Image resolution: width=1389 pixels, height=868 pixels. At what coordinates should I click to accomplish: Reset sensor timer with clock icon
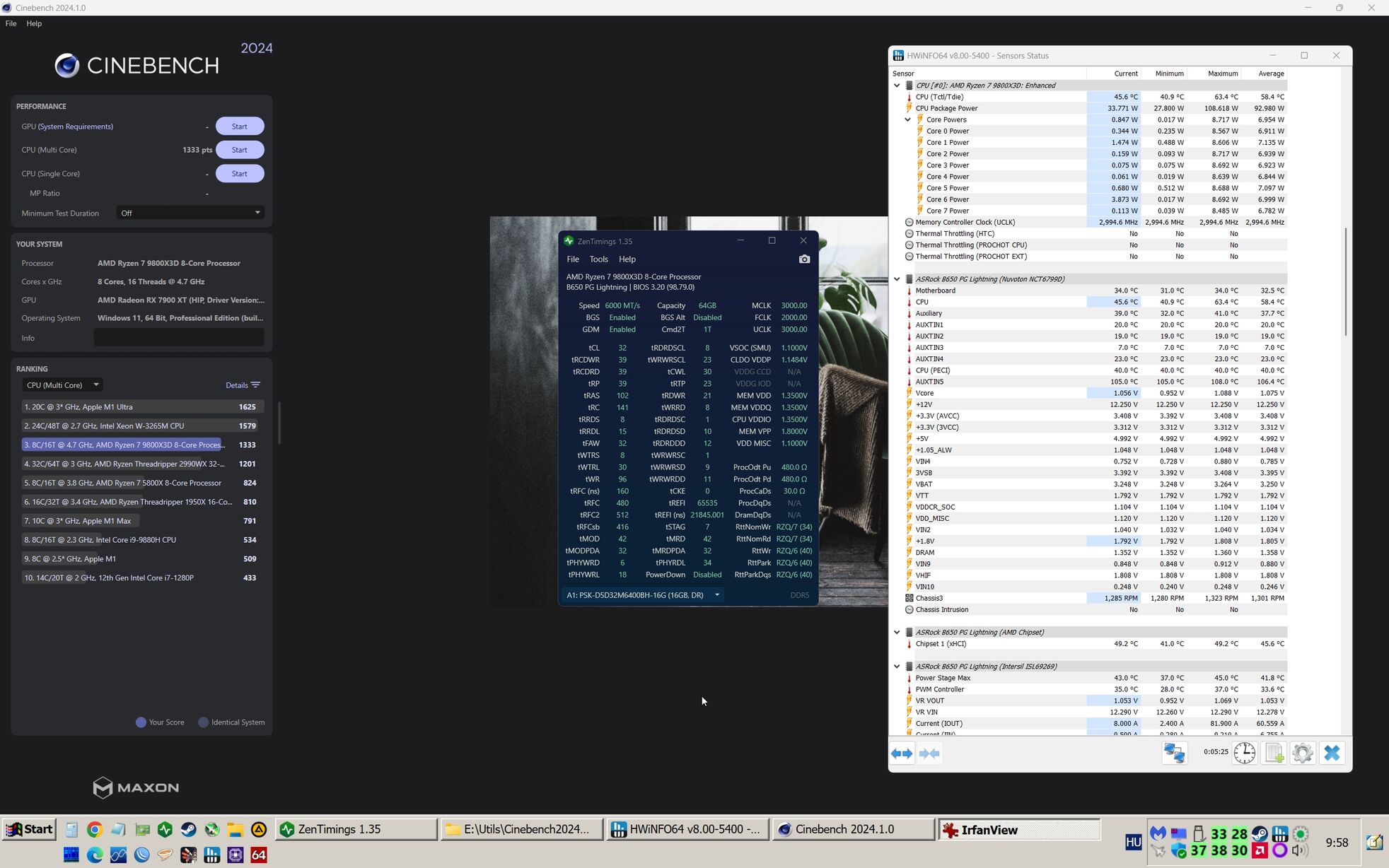click(1244, 753)
